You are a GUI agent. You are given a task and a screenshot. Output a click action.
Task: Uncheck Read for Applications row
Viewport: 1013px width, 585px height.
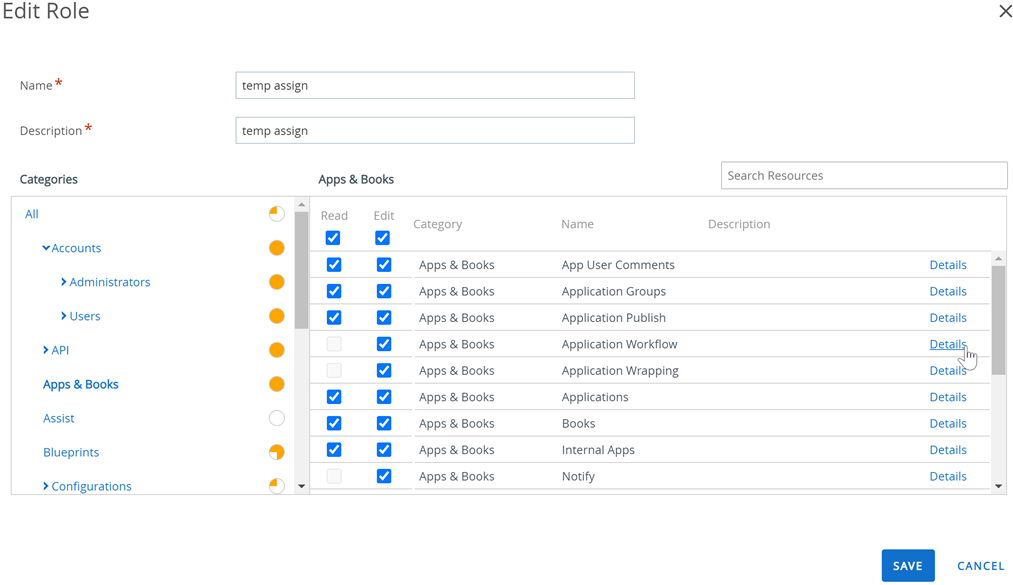pyautogui.click(x=334, y=397)
